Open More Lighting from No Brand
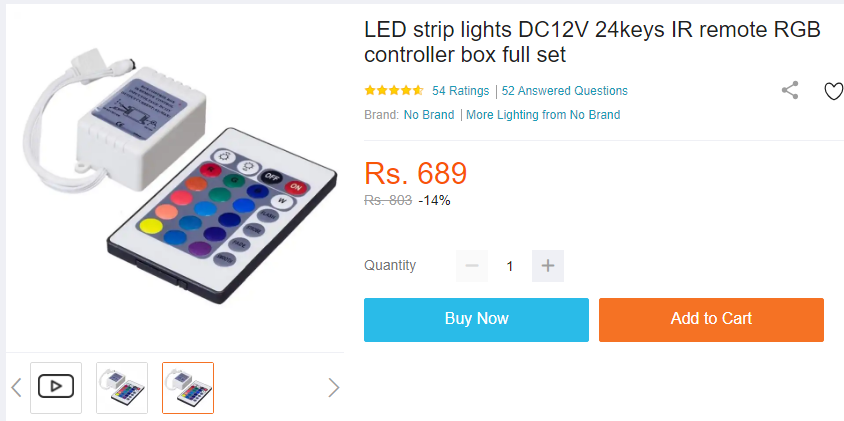 coord(543,115)
